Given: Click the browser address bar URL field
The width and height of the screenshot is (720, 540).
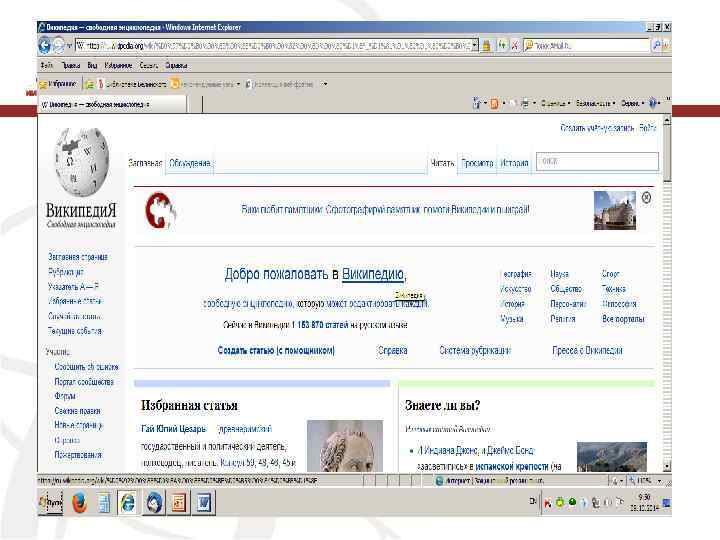Looking at the screenshot, I should (x=273, y=45).
